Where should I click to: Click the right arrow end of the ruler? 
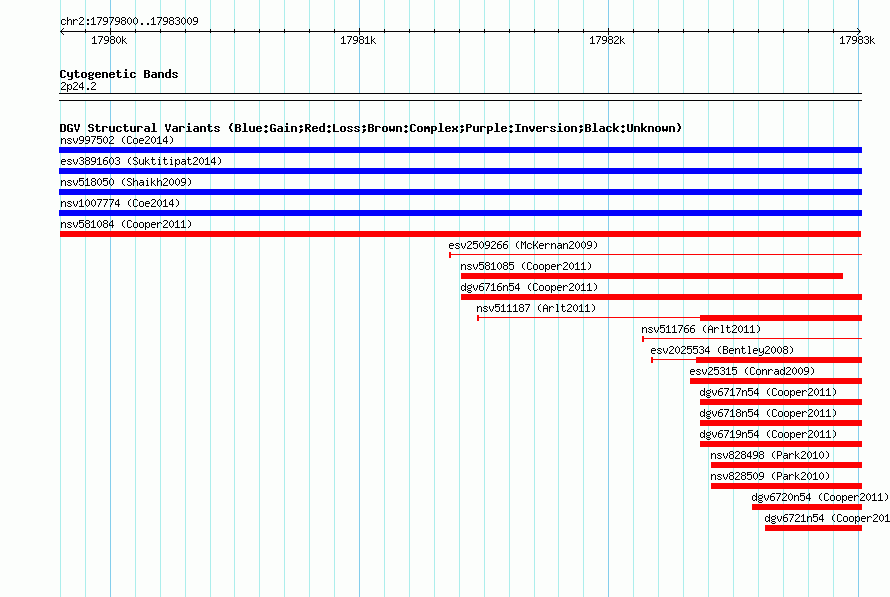pos(859,31)
